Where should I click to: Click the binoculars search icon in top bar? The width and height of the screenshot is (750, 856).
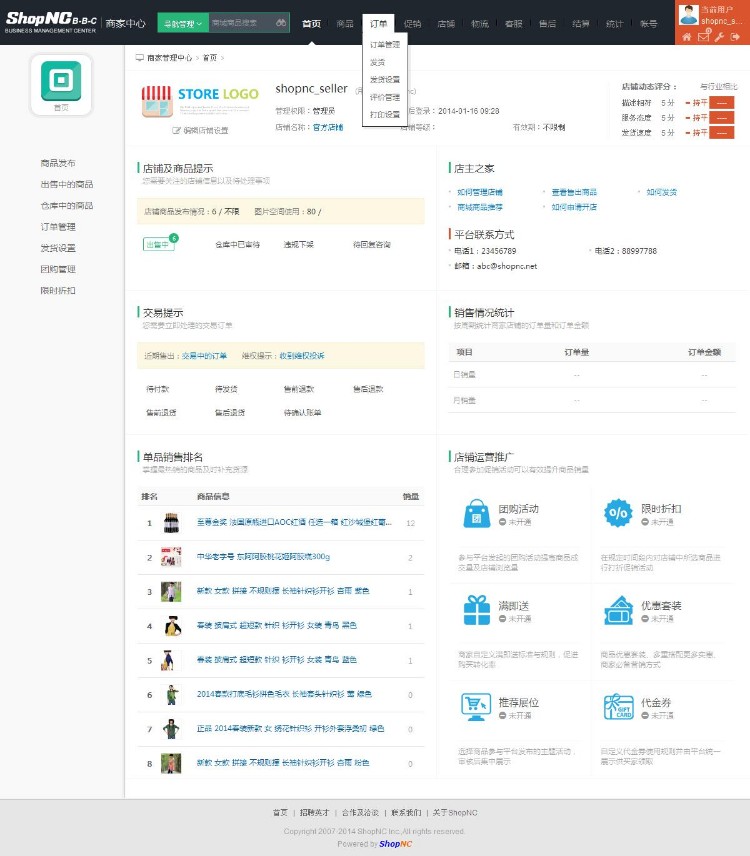(x=282, y=22)
